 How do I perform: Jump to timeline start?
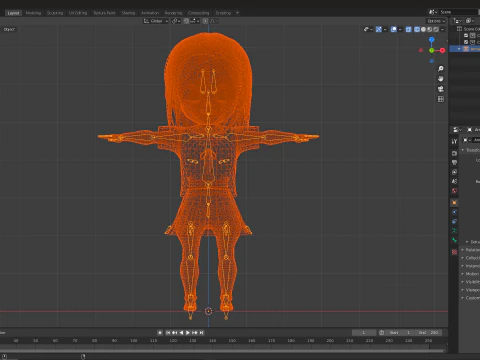[168, 332]
